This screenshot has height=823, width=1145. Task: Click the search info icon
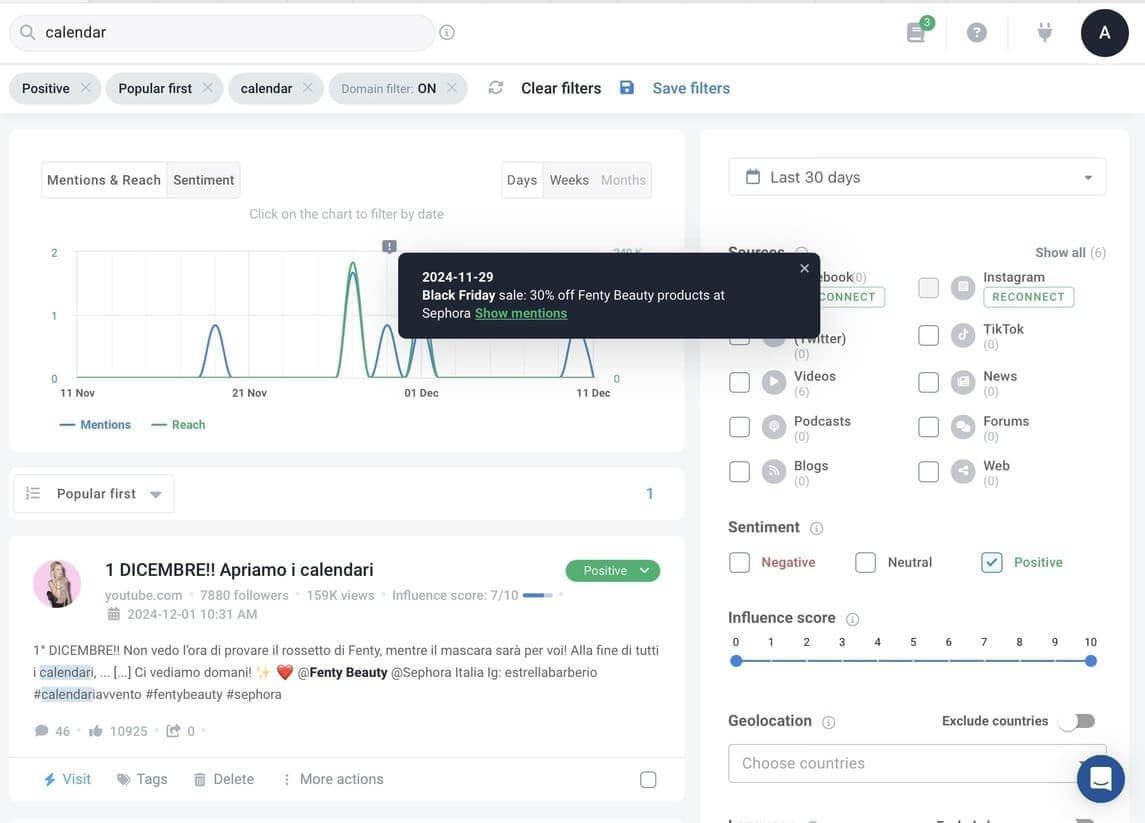click(x=447, y=32)
